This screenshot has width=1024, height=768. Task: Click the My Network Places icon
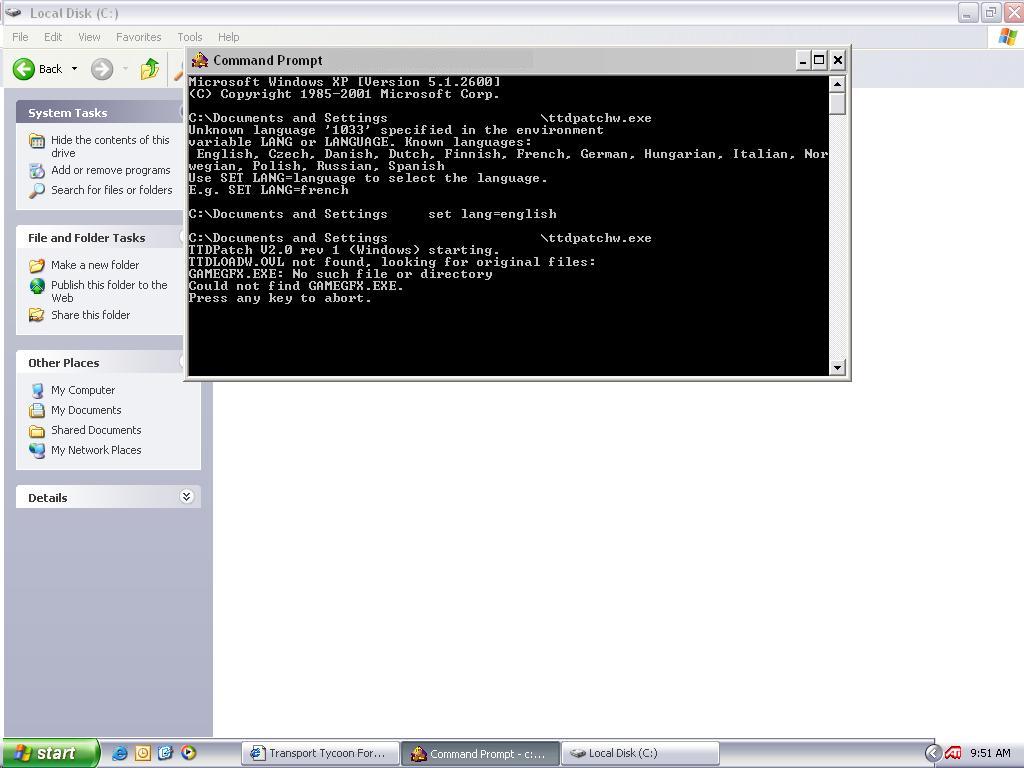coord(37,451)
